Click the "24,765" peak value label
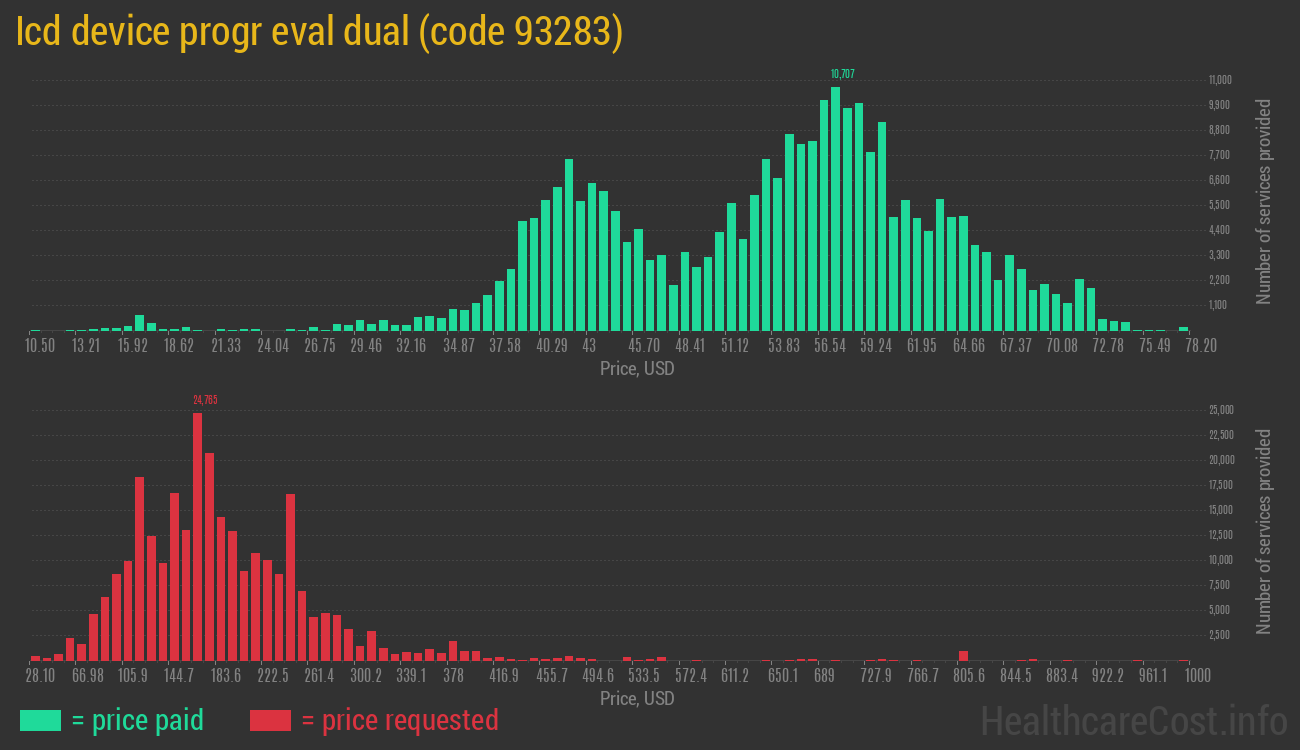The image size is (1300, 750). tap(206, 399)
